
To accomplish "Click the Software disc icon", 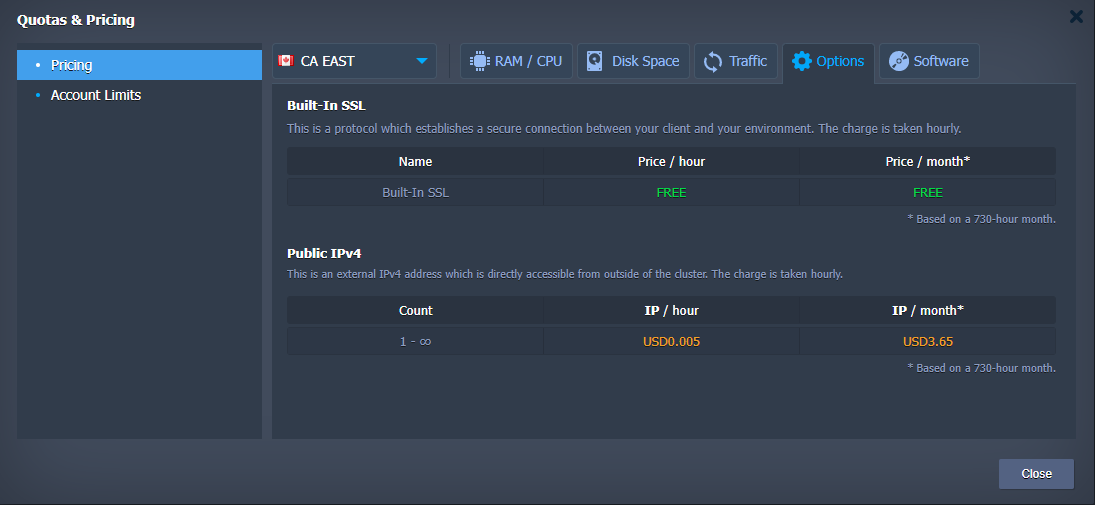I will pos(898,61).
